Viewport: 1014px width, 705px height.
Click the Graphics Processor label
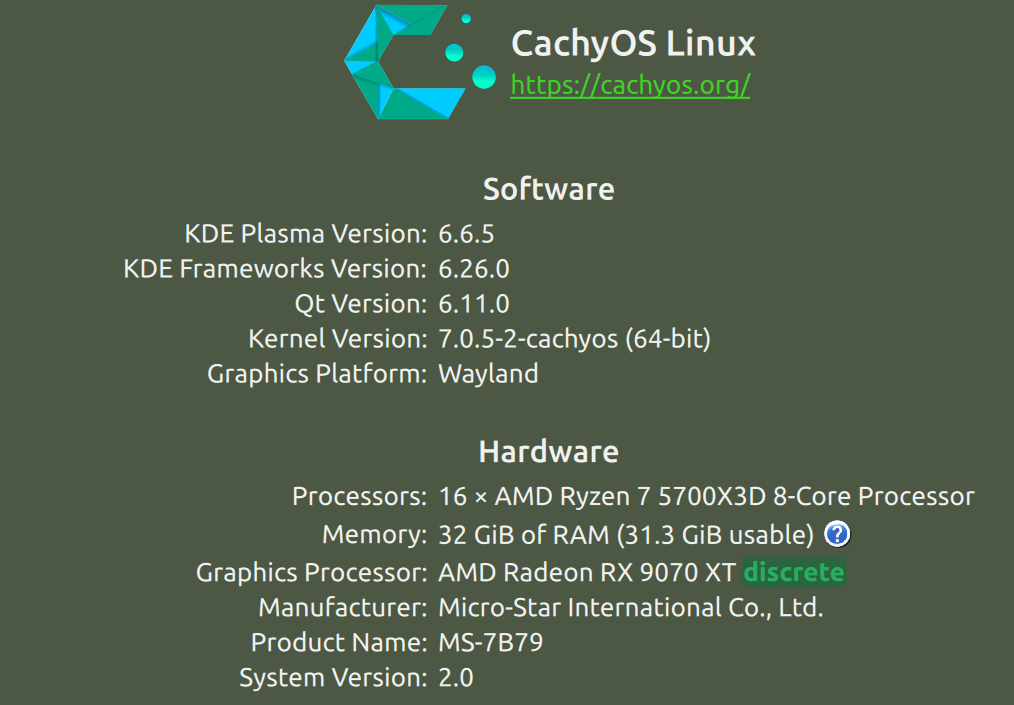click(311, 573)
